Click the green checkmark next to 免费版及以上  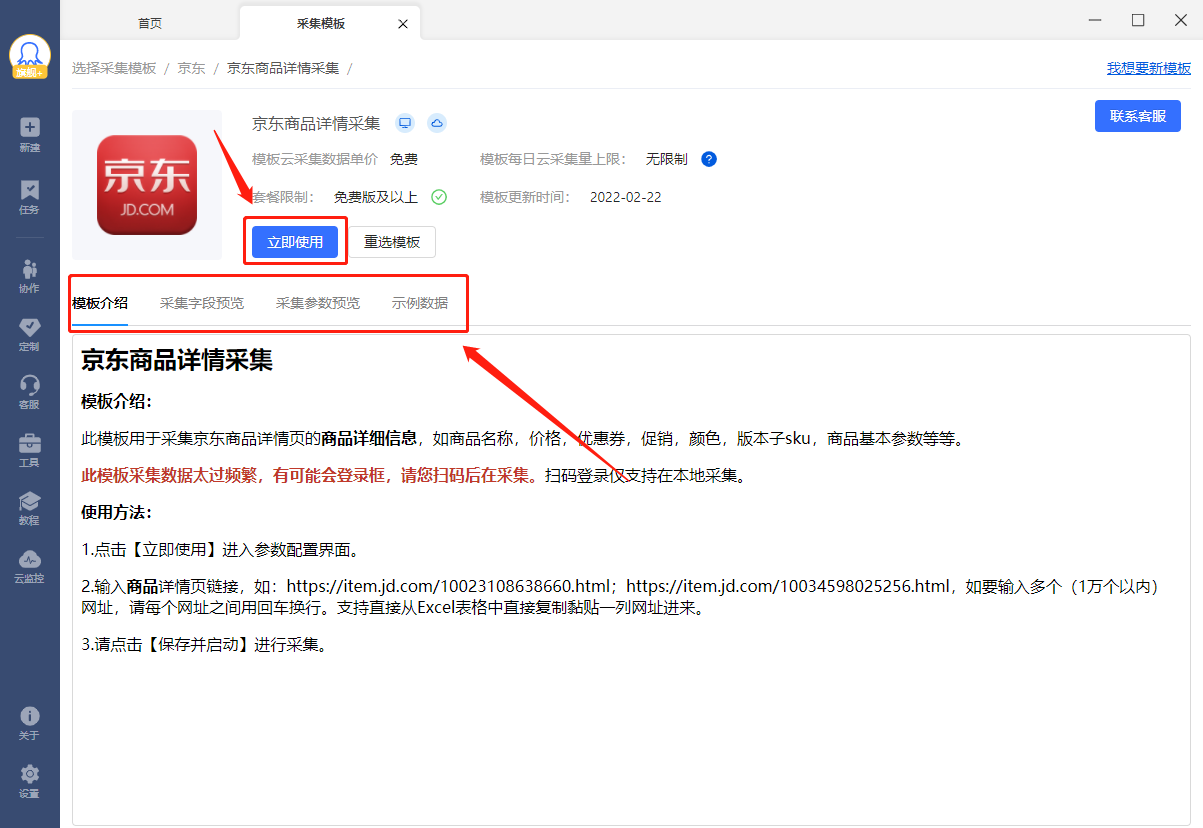439,197
